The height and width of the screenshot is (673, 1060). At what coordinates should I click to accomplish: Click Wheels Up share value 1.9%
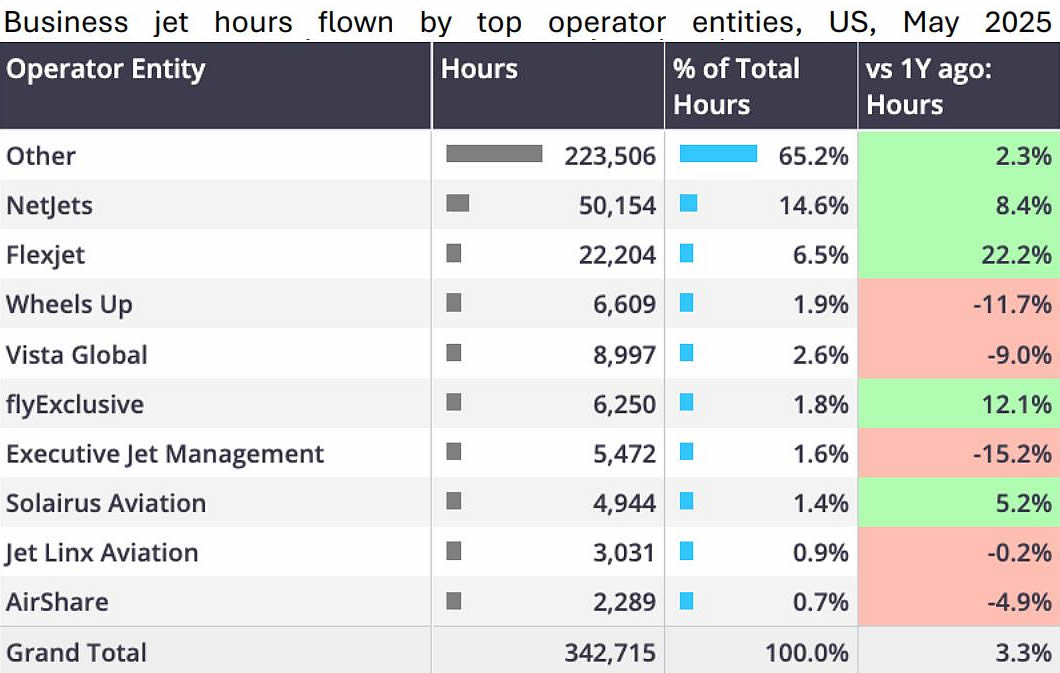click(821, 305)
